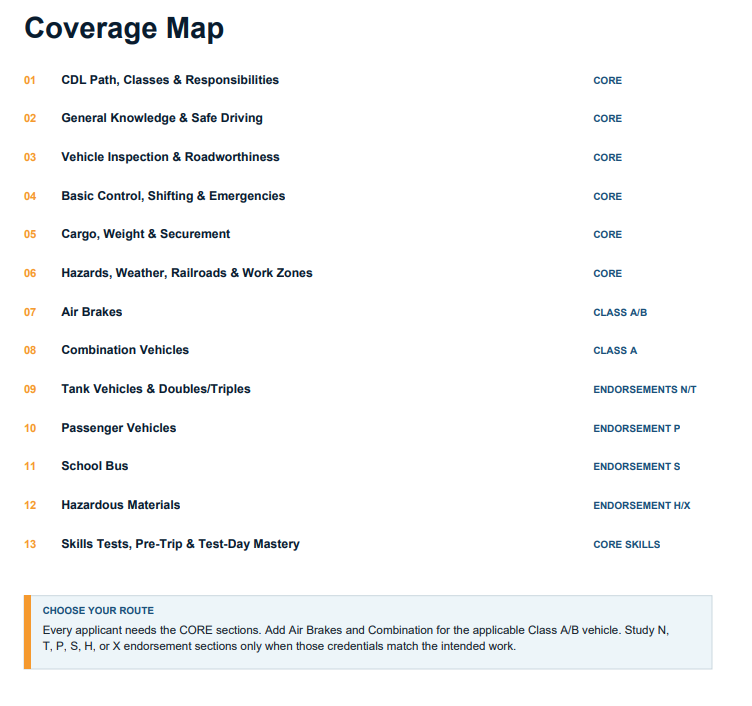Click the CLASS A tag for Combination Vehicles
The image size is (752, 706).
(615, 351)
